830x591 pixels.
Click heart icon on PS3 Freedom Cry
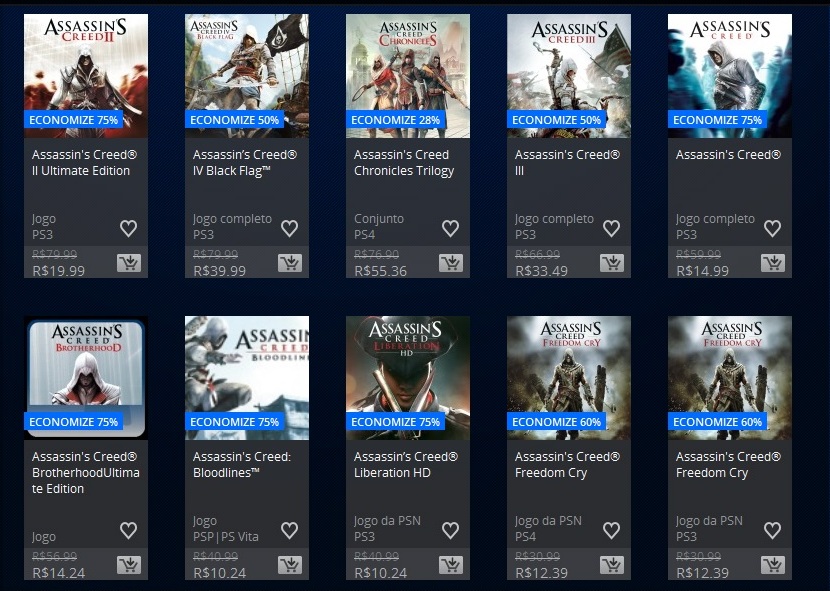[x=772, y=530]
